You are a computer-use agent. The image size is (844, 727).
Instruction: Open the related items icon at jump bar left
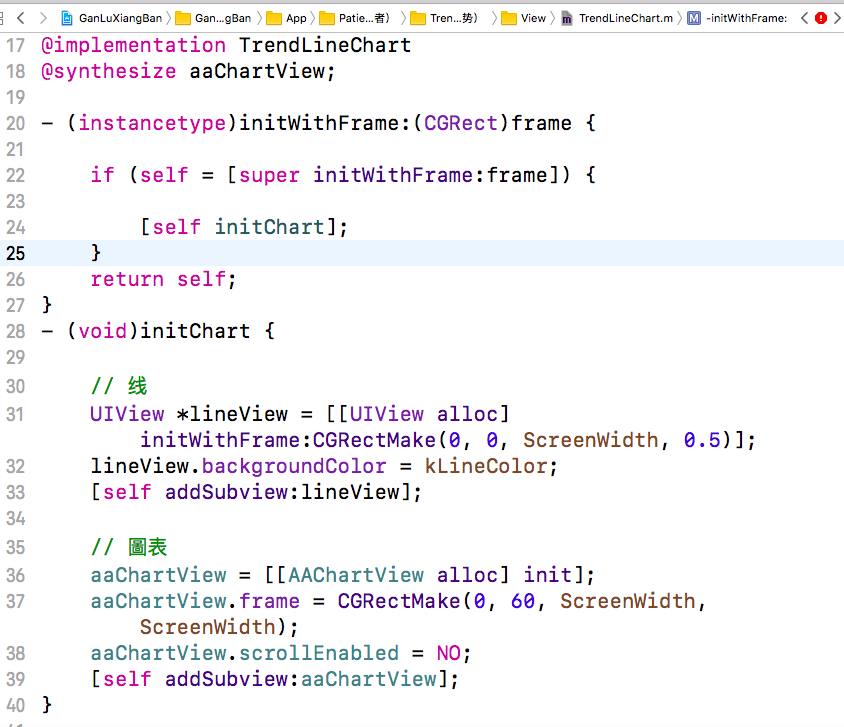[3, 15]
